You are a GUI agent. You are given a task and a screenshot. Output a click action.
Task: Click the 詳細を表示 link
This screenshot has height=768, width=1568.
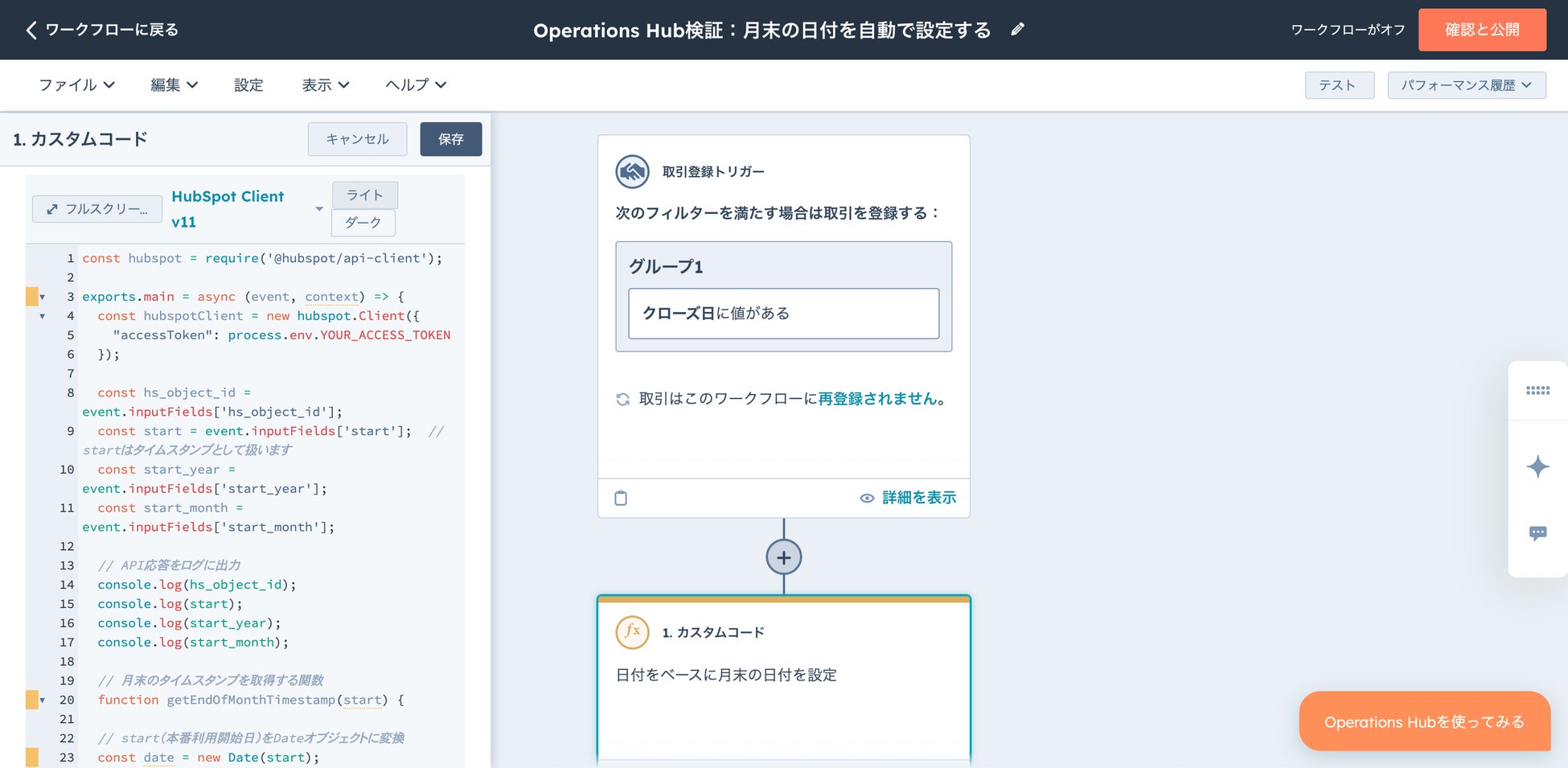click(x=919, y=498)
